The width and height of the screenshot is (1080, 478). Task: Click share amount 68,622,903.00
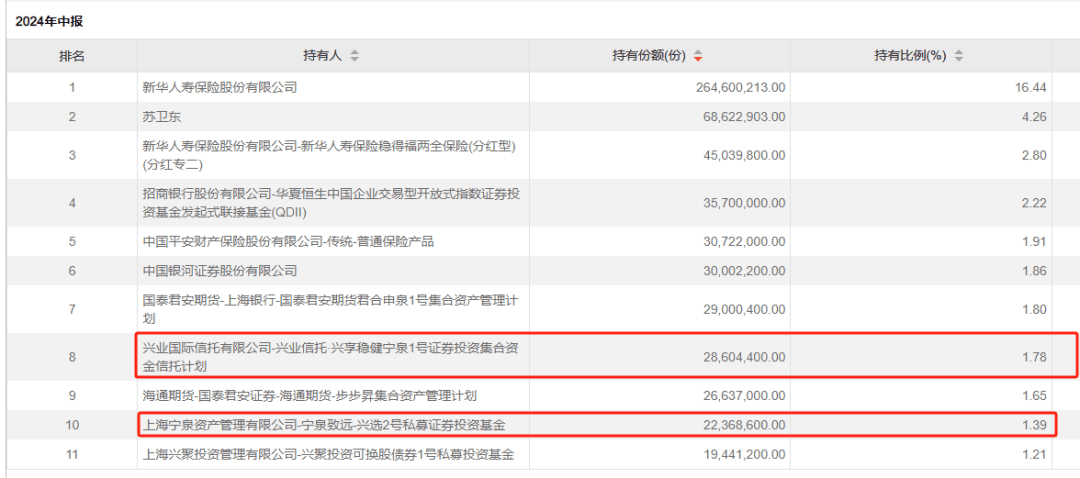(744, 116)
